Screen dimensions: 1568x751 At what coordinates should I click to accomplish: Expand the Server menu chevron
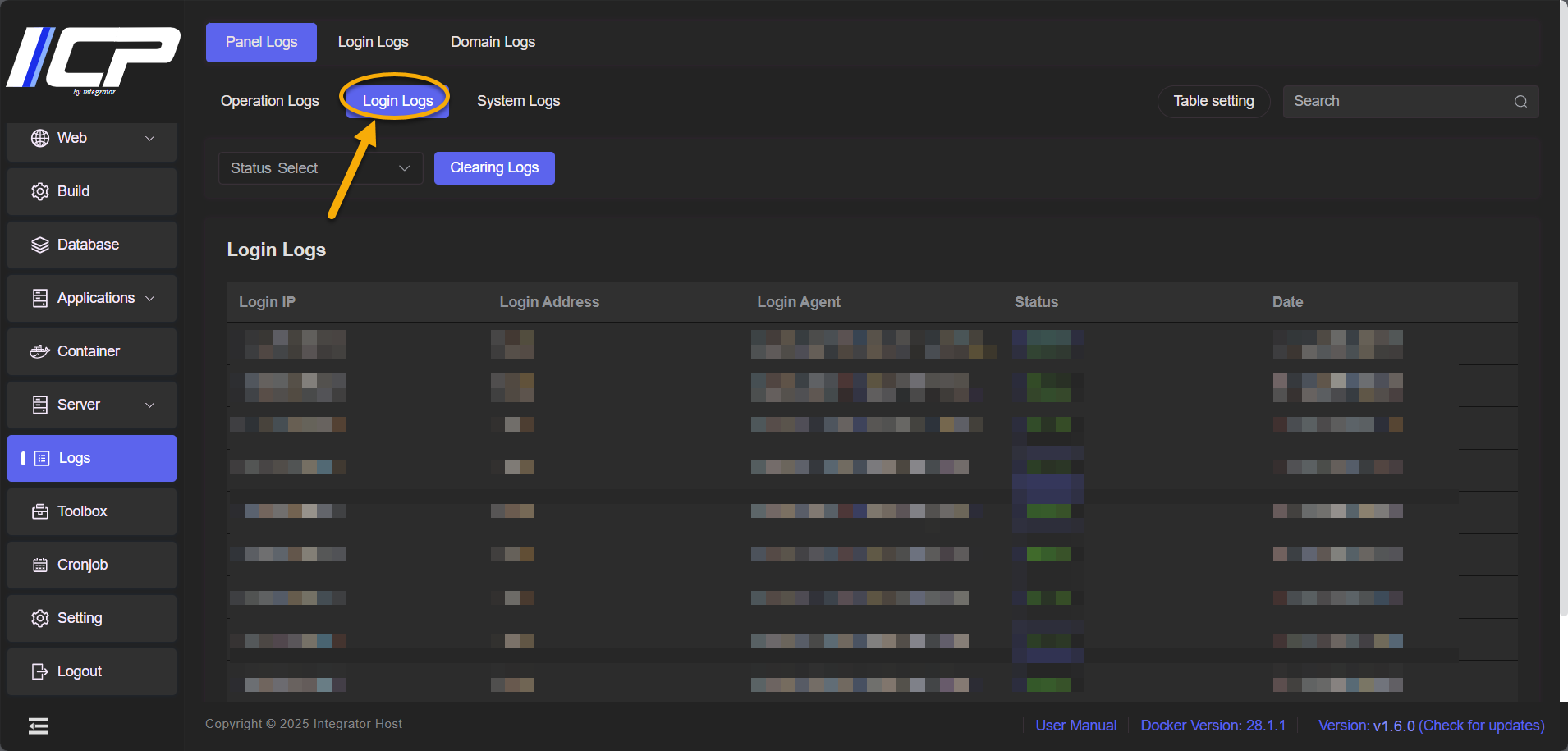[x=149, y=405]
